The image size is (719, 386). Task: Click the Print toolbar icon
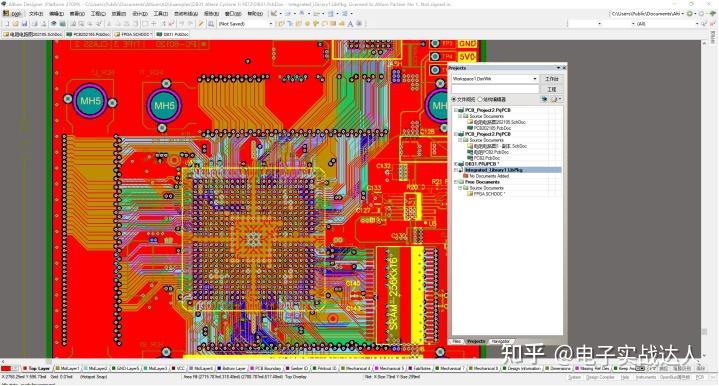[x=34, y=23]
